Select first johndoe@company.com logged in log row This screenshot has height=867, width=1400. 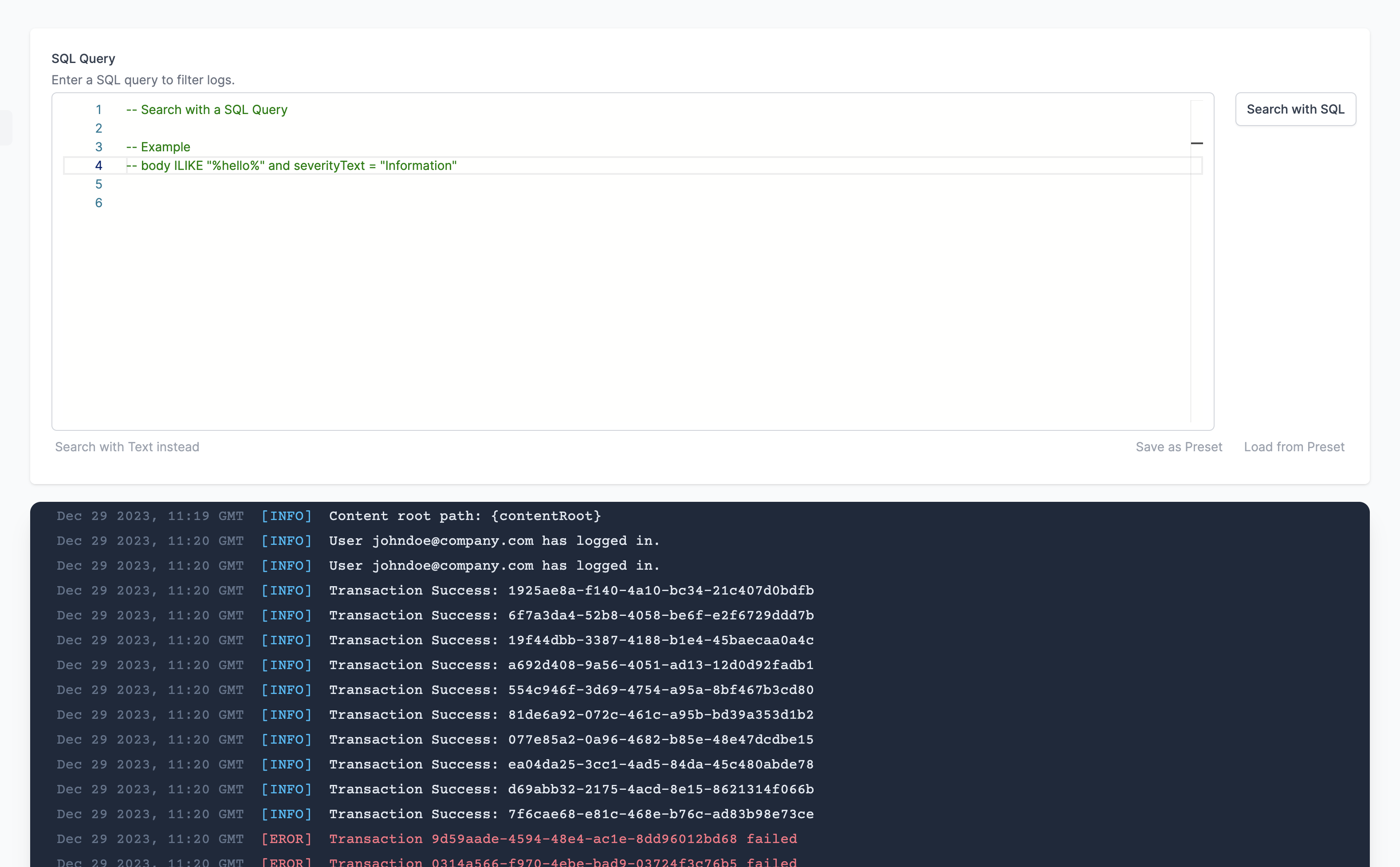[x=494, y=541]
